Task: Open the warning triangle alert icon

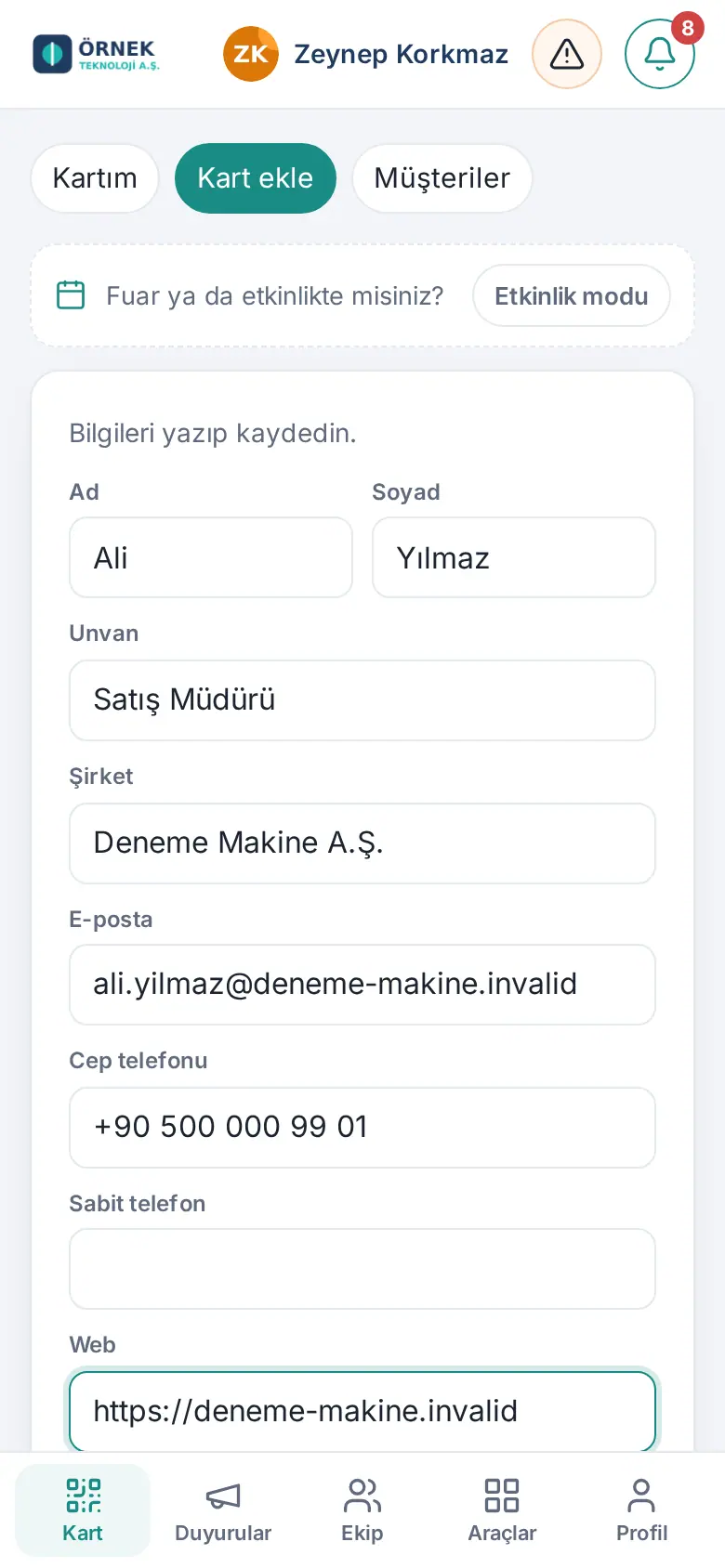Action: click(x=567, y=54)
